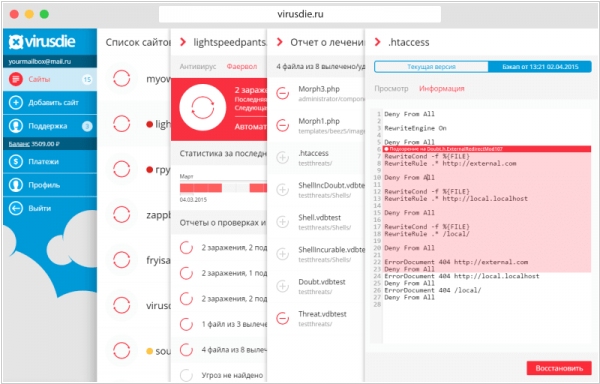Click the Восстановить button
Viewport: 600px width, 384px height.
[559, 368]
